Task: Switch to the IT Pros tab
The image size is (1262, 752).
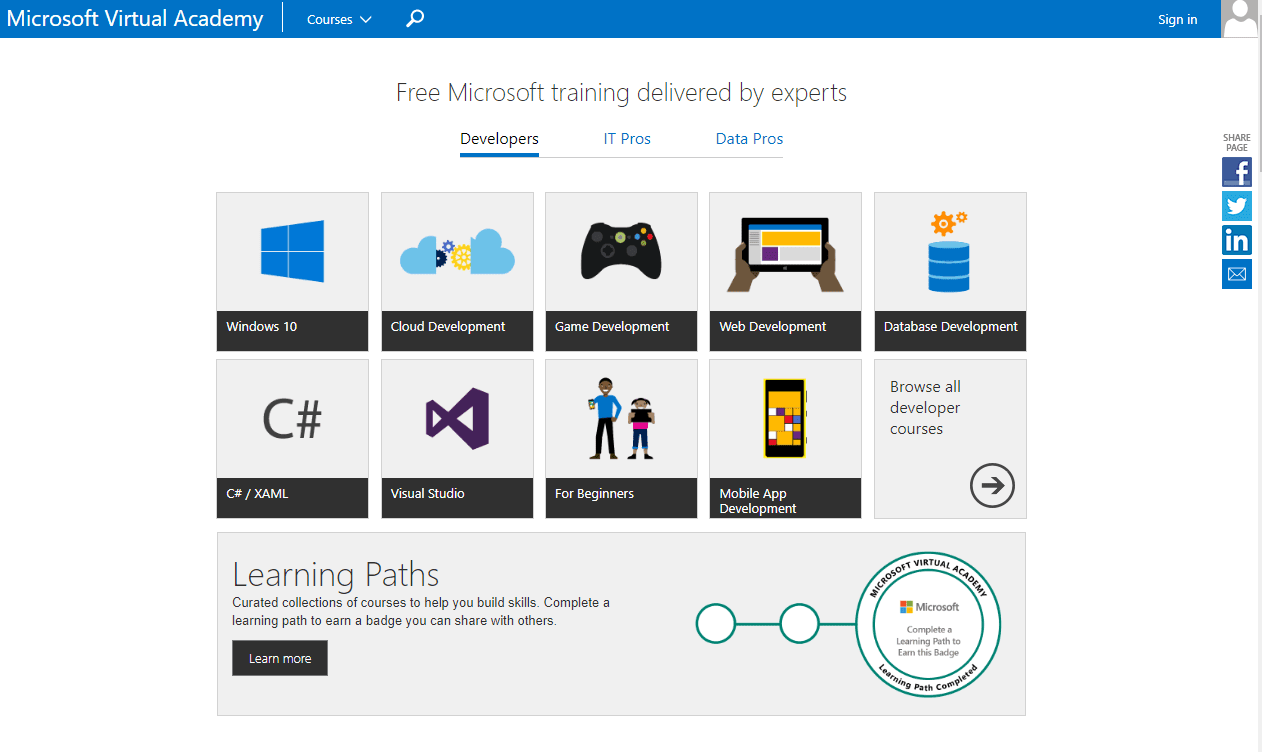Action: point(627,139)
